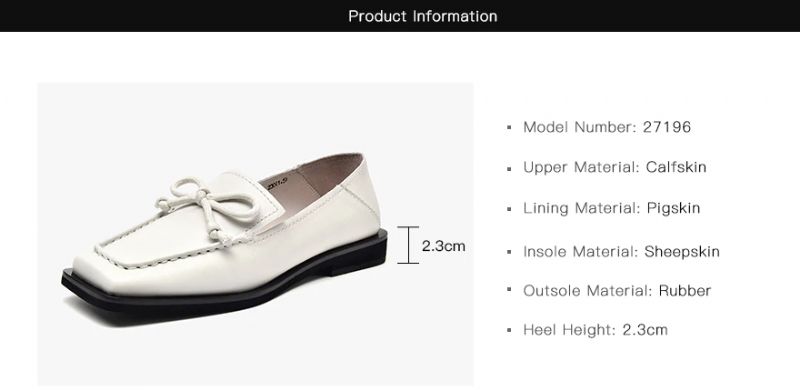The width and height of the screenshot is (800, 390).
Task: Select the Upper Material: Calfskin line
Action: point(614,167)
